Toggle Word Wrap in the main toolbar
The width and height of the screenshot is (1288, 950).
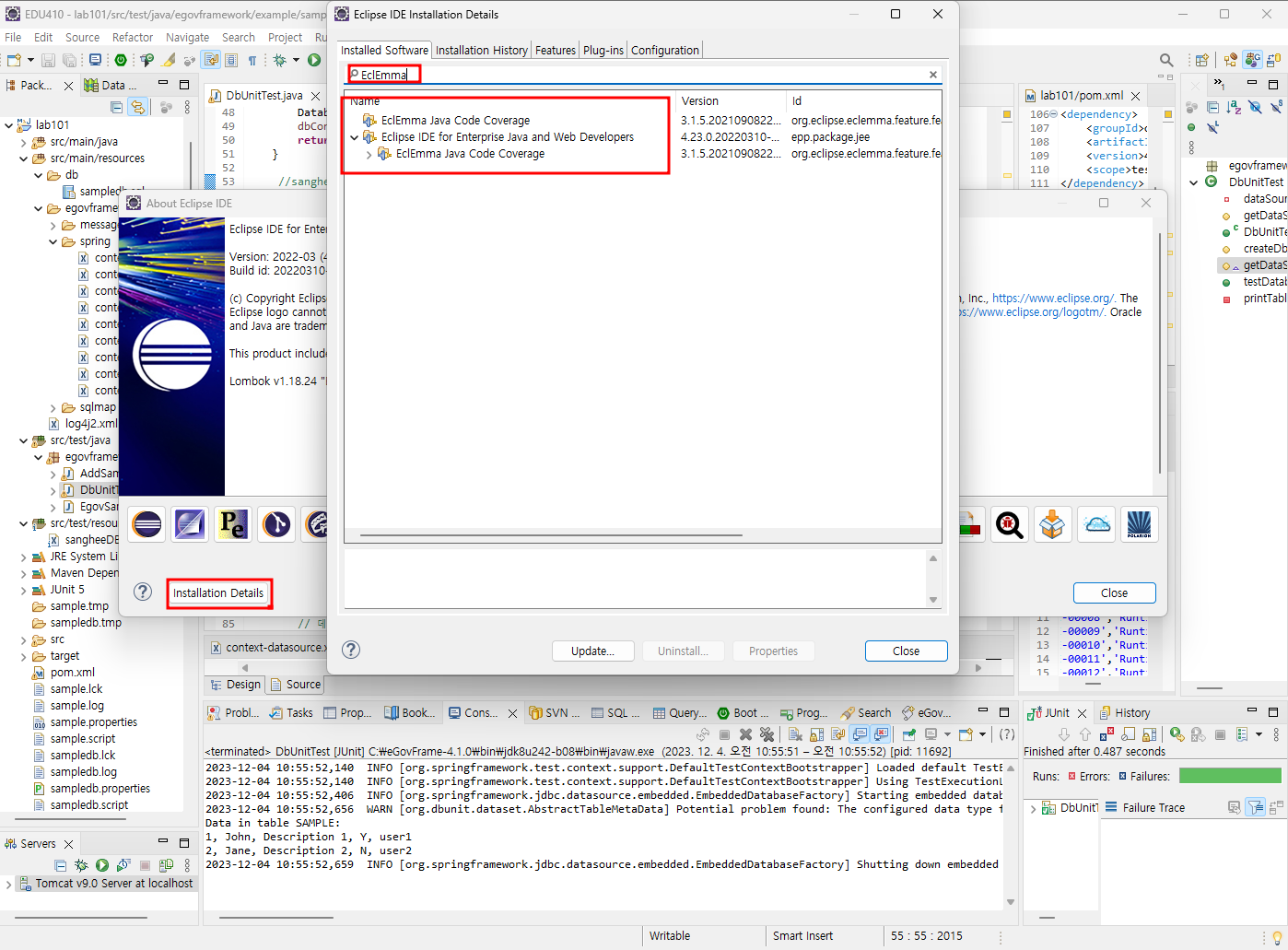(211, 60)
